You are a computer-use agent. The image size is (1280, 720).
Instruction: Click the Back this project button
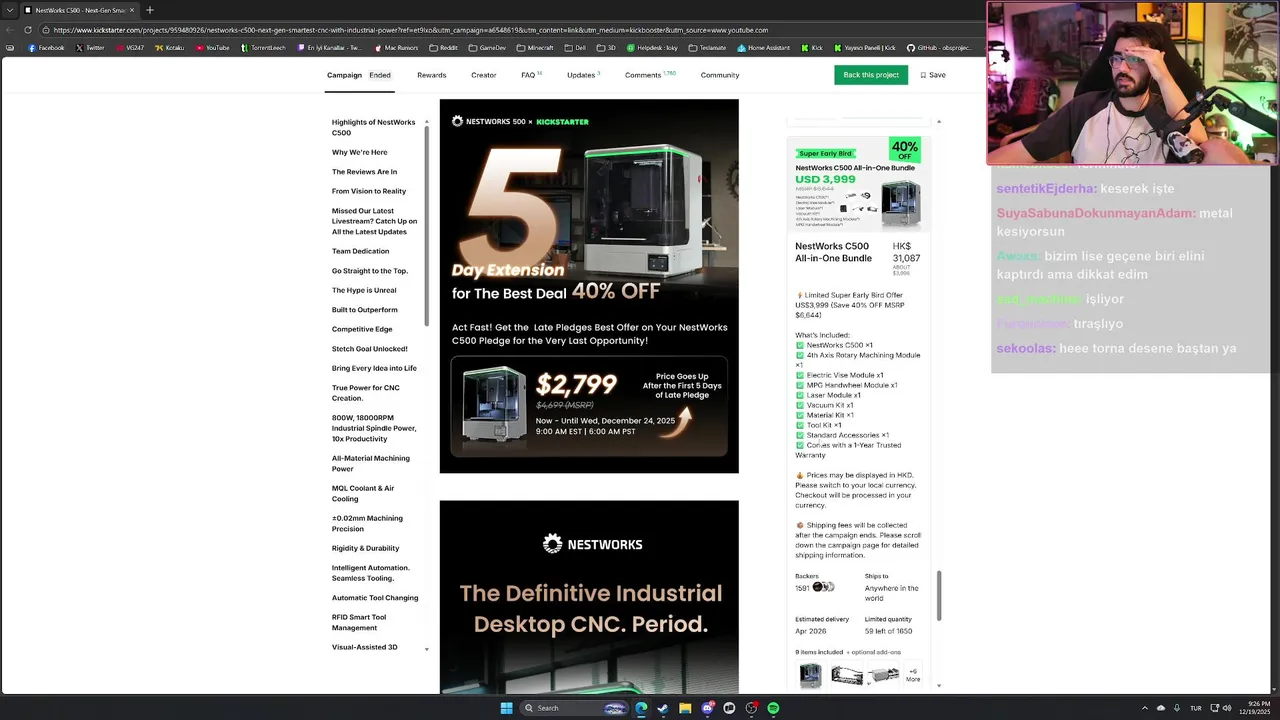coord(871,75)
